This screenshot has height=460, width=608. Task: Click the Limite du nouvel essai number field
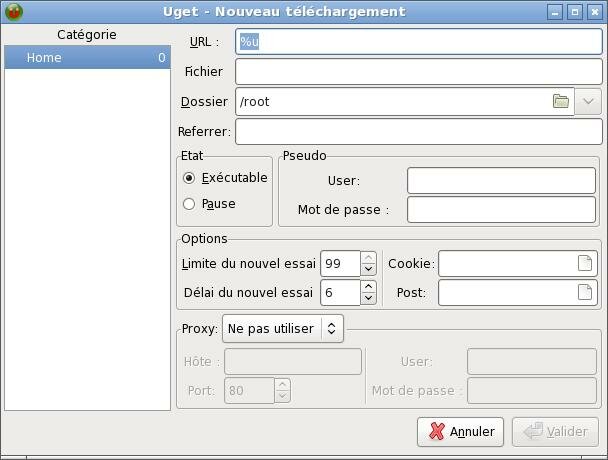pos(340,263)
